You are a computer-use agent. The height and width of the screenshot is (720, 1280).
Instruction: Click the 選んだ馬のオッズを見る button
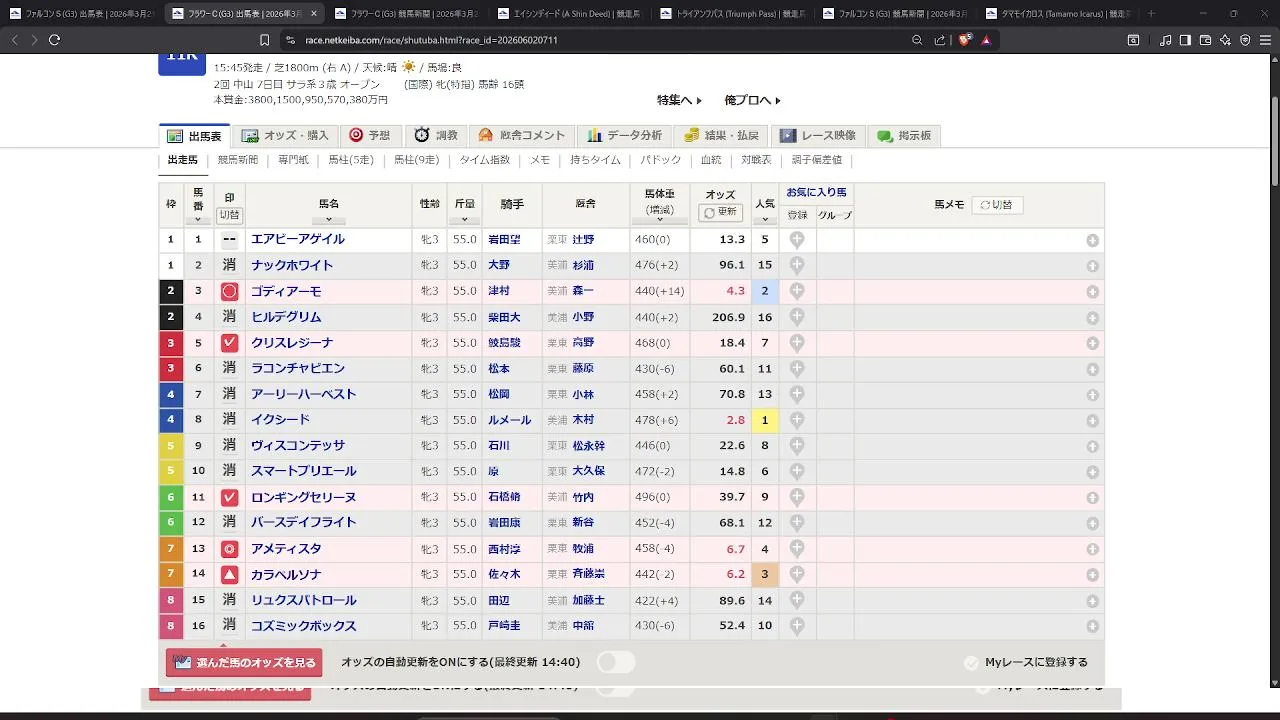tap(244, 663)
